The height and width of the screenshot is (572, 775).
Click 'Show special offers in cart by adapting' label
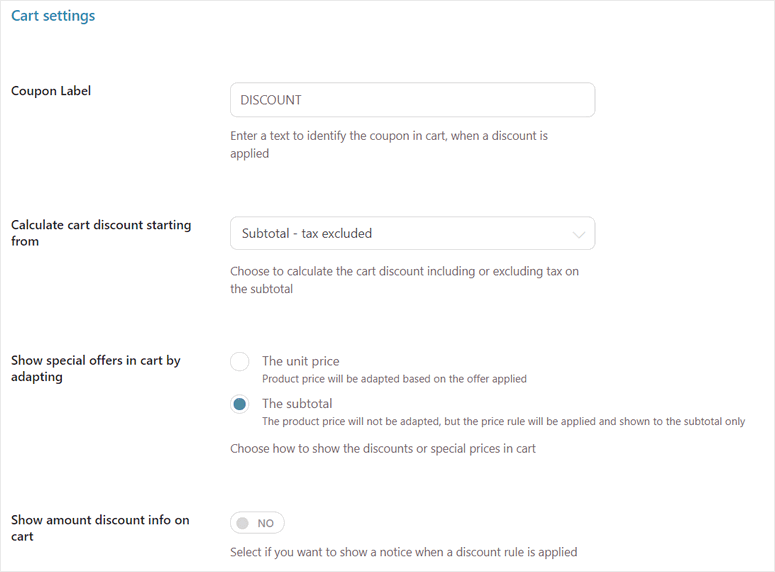pos(95,368)
